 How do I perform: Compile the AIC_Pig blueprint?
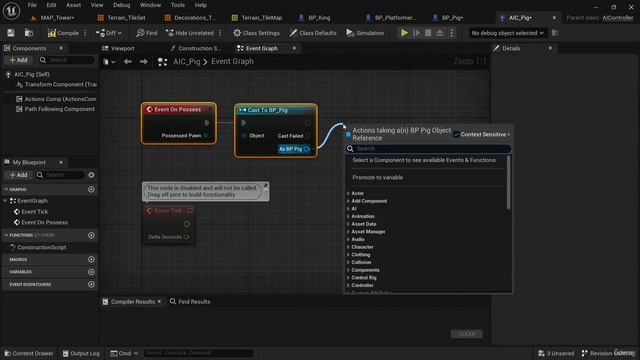(63, 33)
